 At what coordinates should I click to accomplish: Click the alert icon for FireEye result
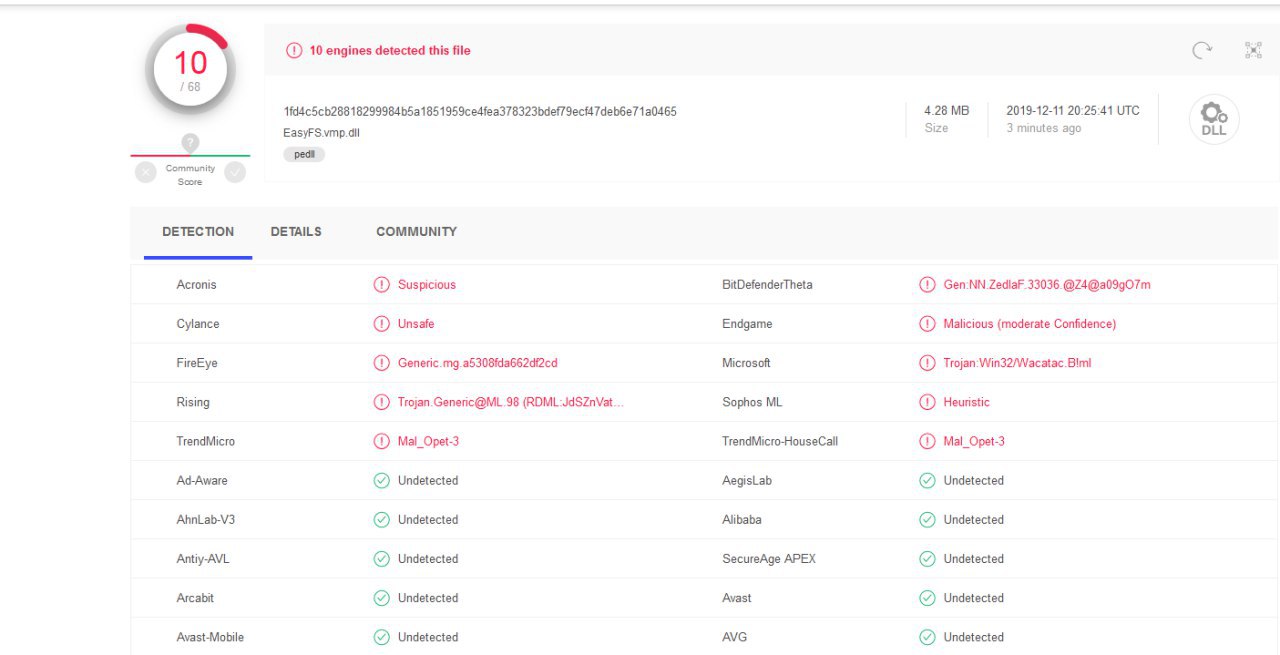tap(381, 363)
